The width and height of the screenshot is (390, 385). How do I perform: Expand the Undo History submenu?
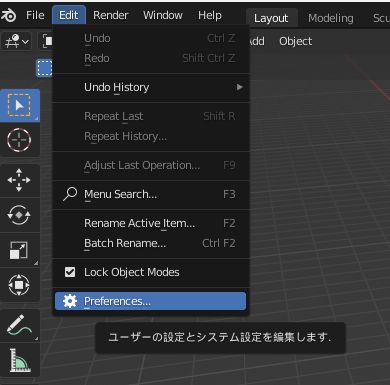coord(151,87)
